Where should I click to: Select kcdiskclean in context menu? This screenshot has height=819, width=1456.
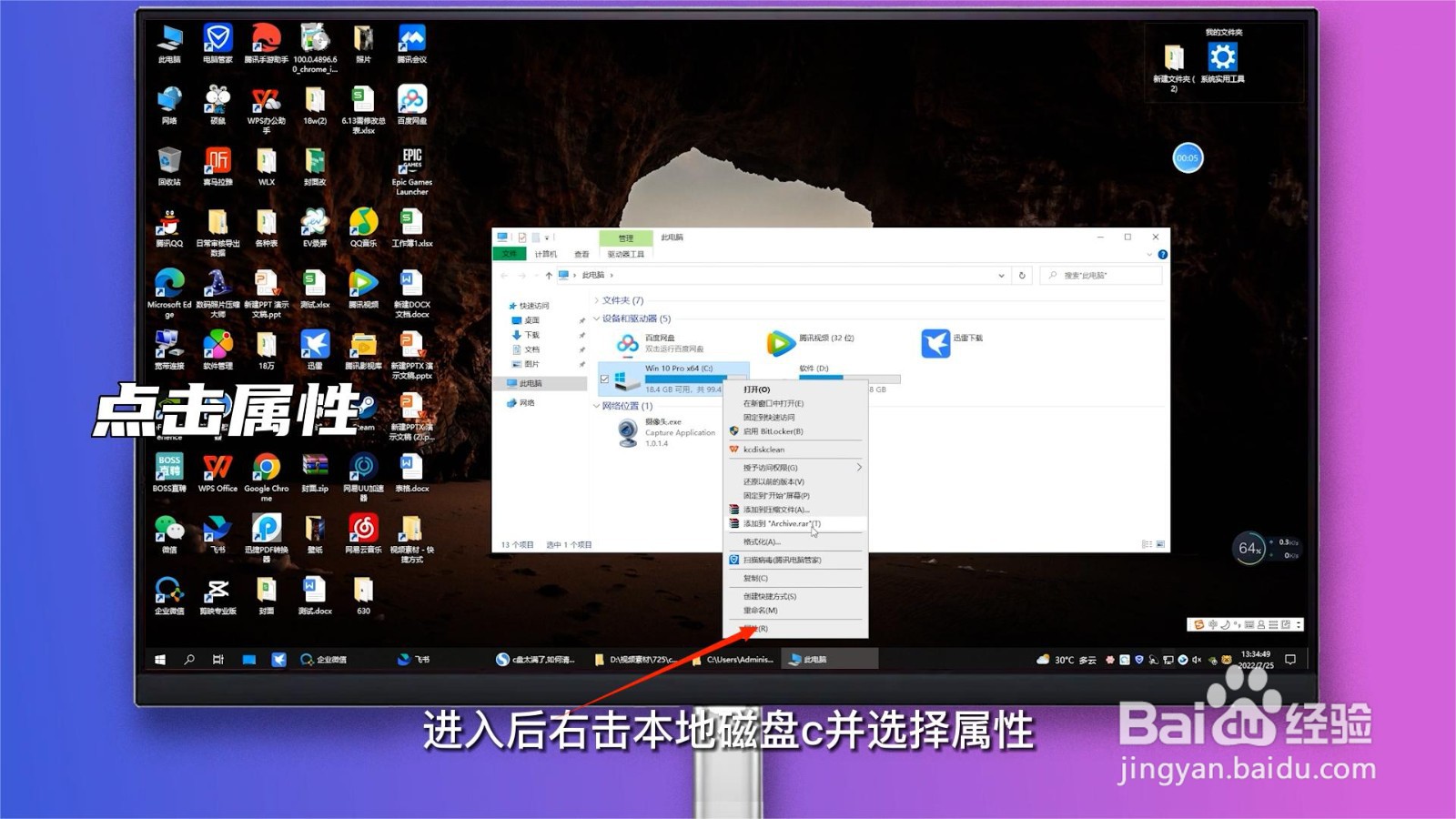pyautogui.click(x=795, y=450)
